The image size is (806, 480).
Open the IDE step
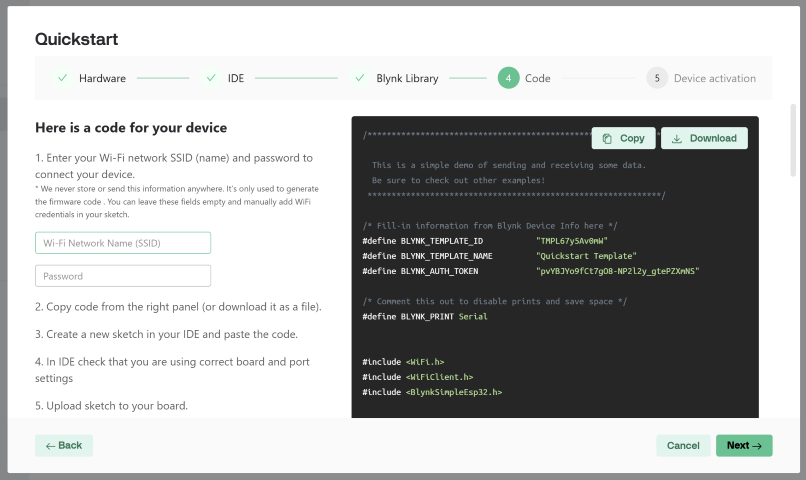pyautogui.click(x=236, y=79)
